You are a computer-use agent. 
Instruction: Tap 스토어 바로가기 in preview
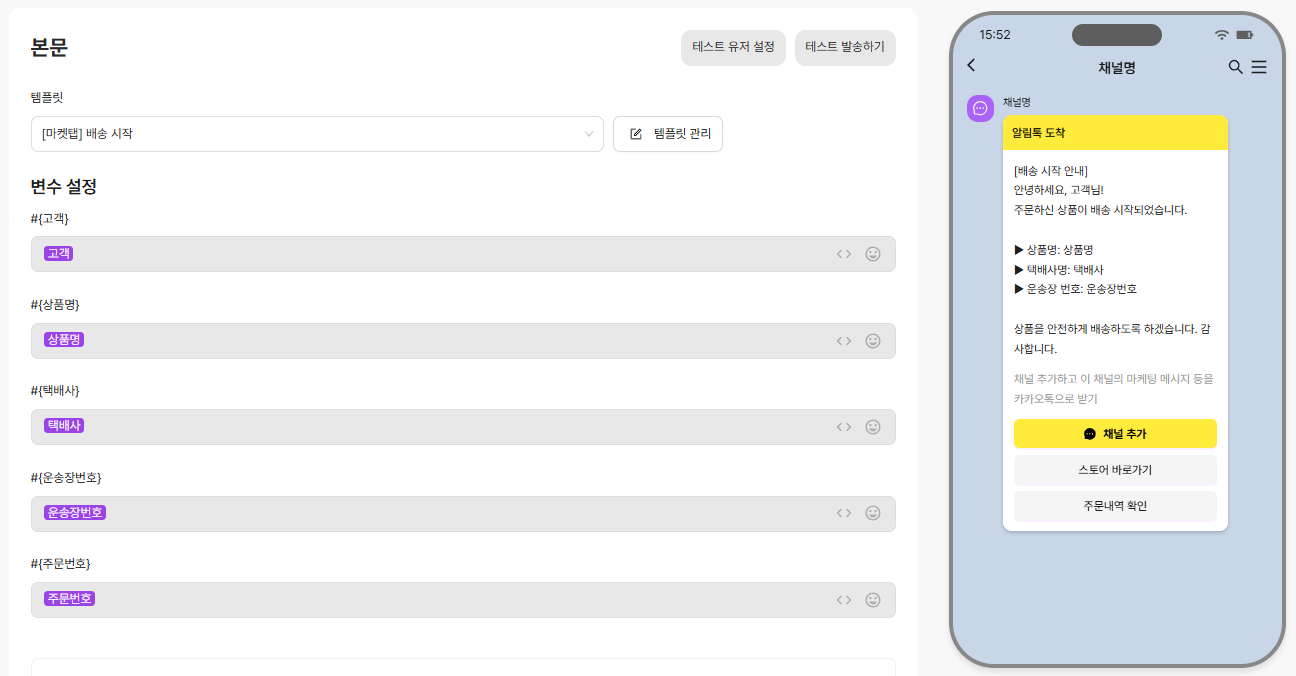coord(1115,470)
